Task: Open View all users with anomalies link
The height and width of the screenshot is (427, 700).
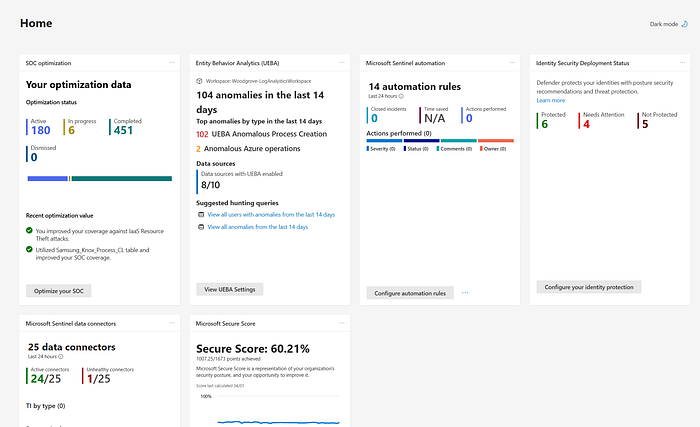Action: (x=271, y=214)
